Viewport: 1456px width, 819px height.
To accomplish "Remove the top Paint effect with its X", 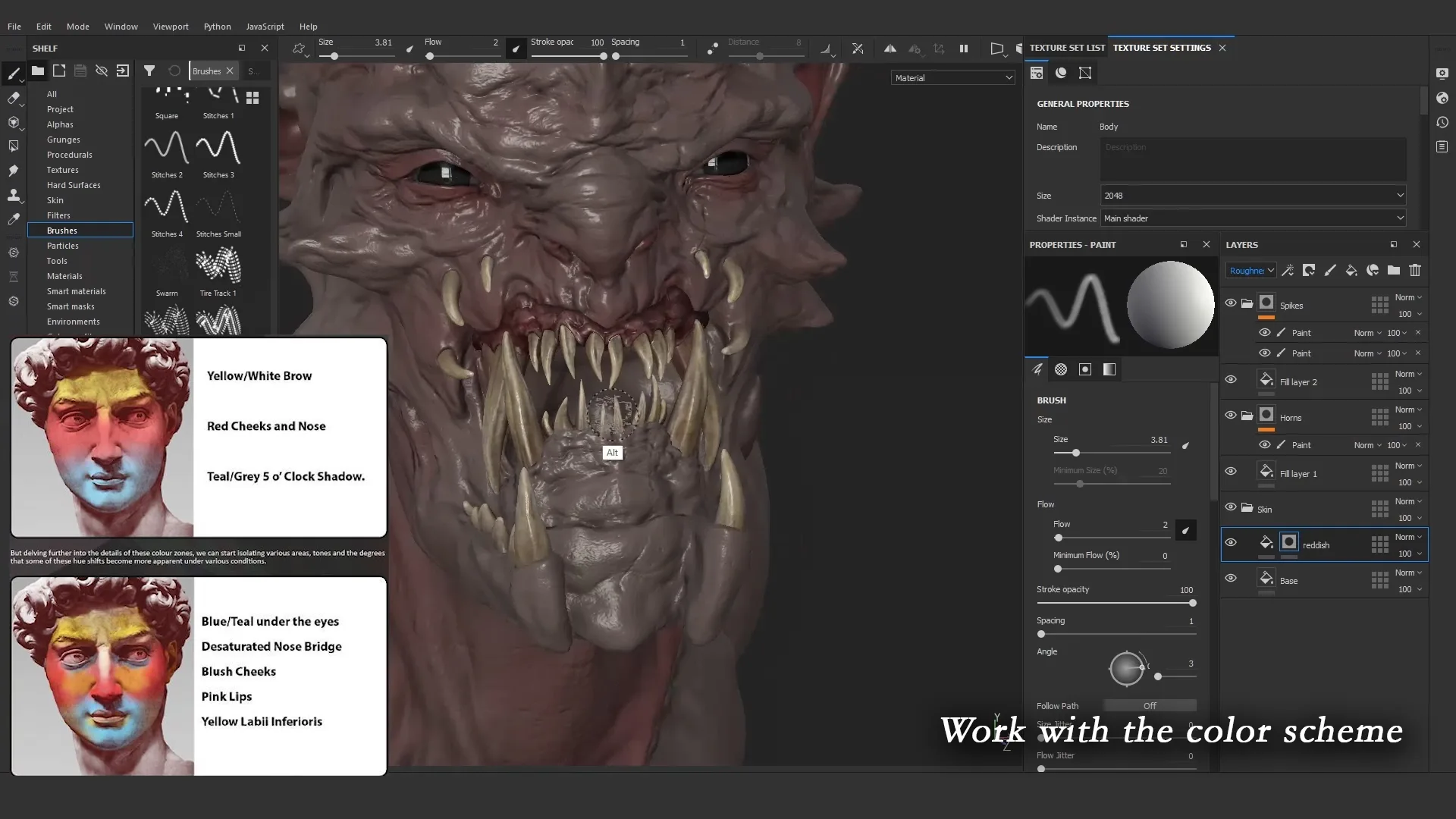I will (1418, 332).
